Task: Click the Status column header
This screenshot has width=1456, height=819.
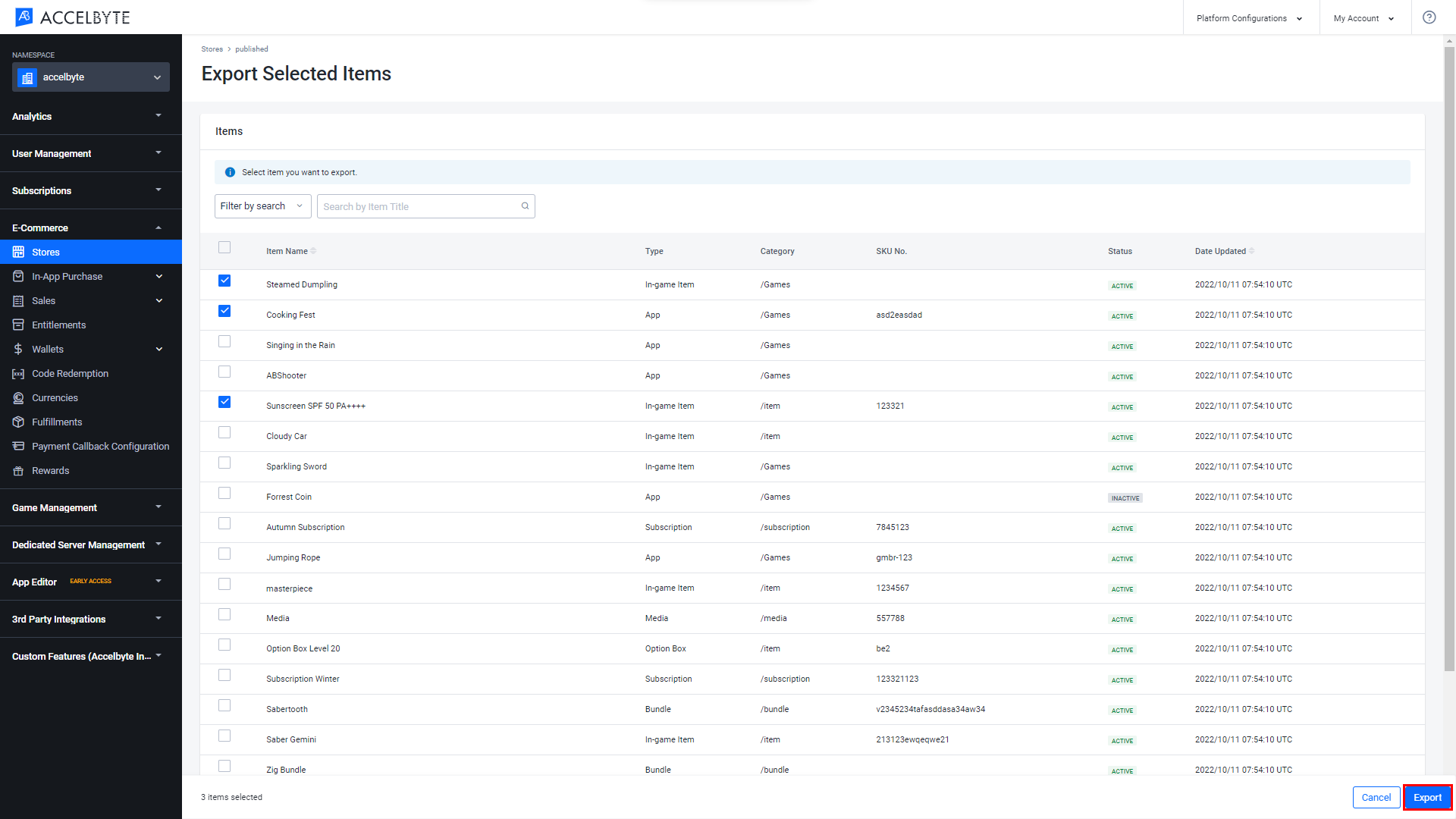Action: click(1119, 251)
